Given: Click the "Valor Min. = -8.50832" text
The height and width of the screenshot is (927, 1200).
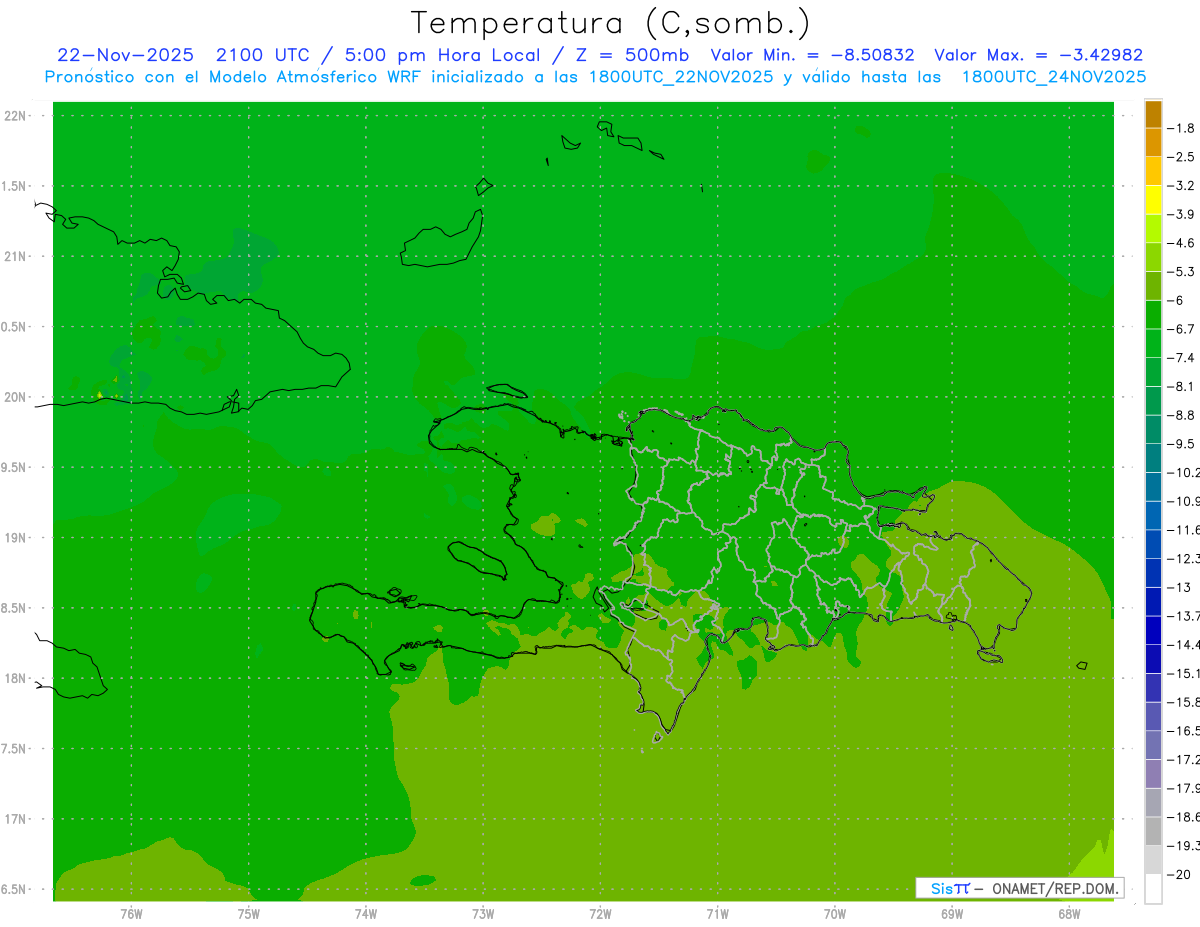Looking at the screenshot, I should pyautogui.click(x=812, y=55).
